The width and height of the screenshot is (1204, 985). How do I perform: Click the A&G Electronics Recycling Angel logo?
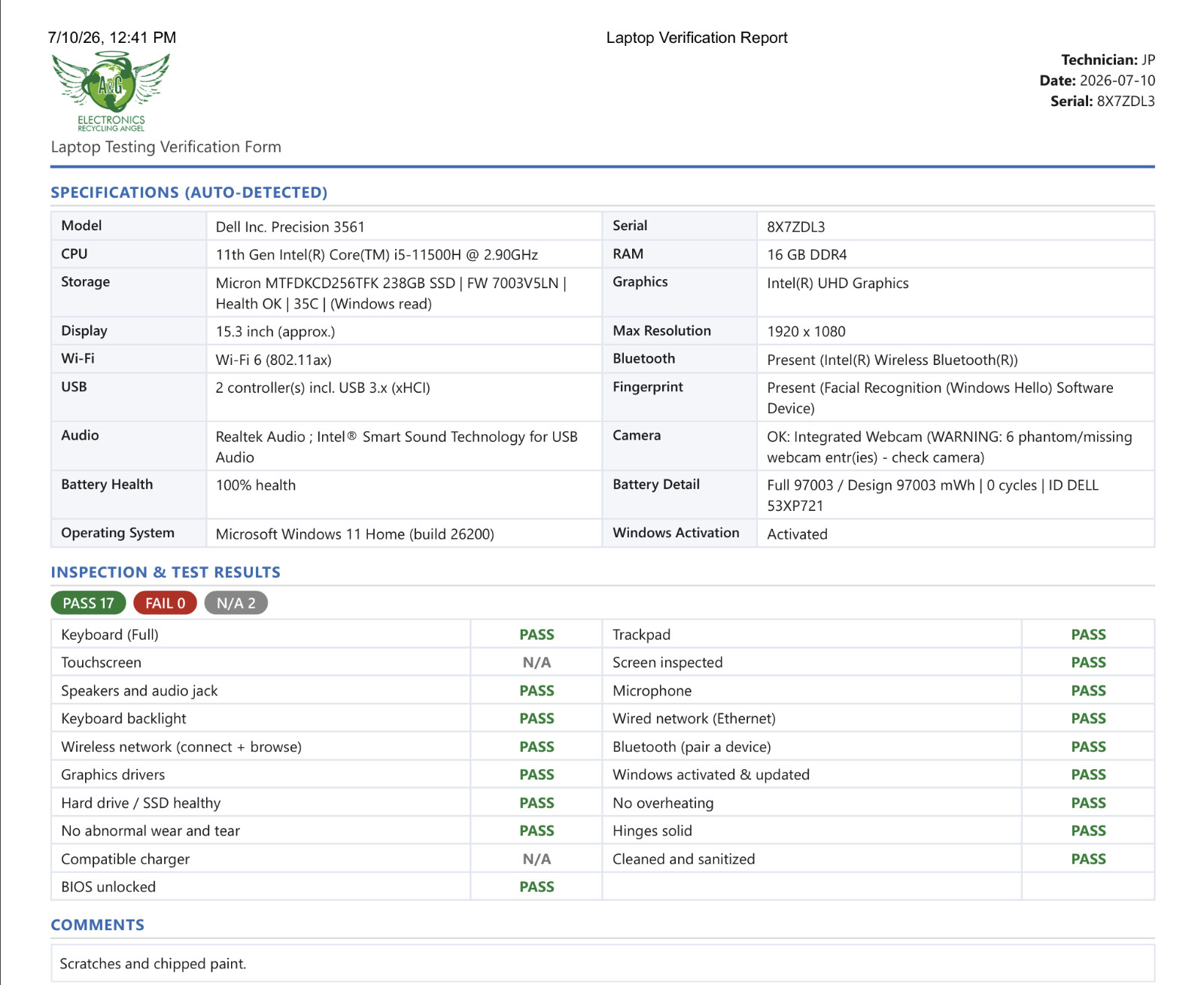(111, 92)
